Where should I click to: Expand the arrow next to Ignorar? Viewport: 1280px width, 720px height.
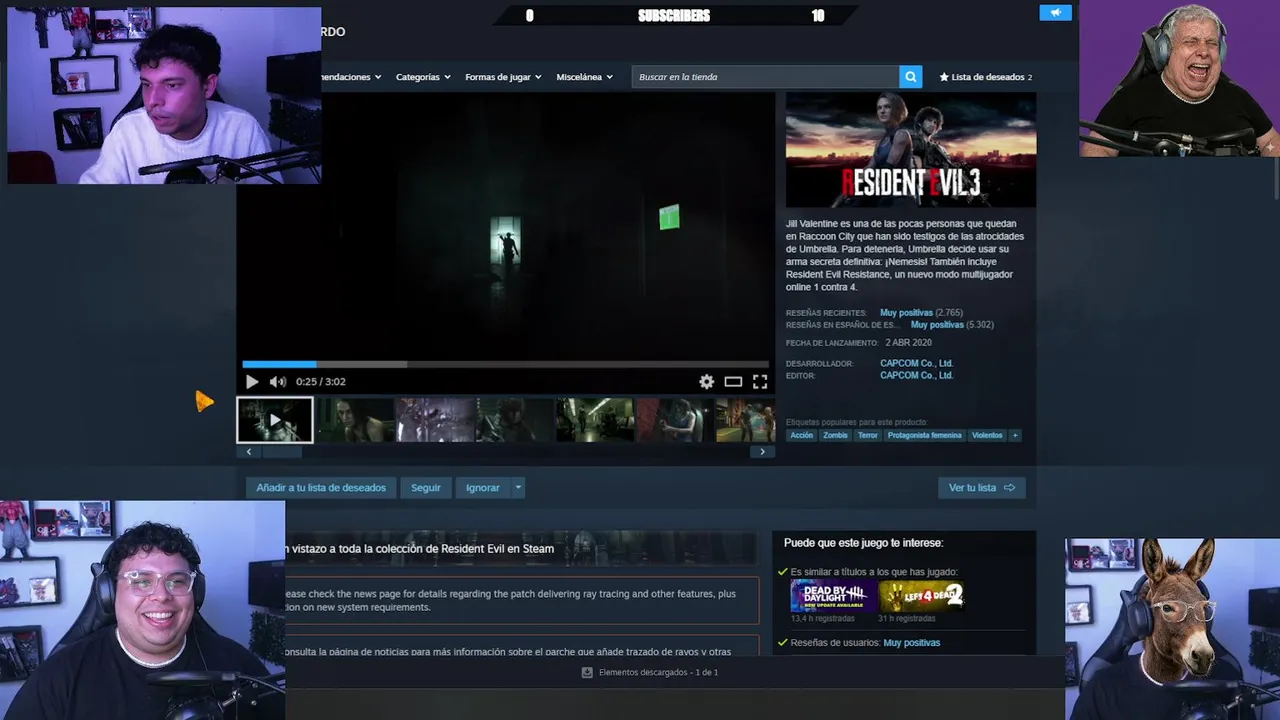point(518,488)
